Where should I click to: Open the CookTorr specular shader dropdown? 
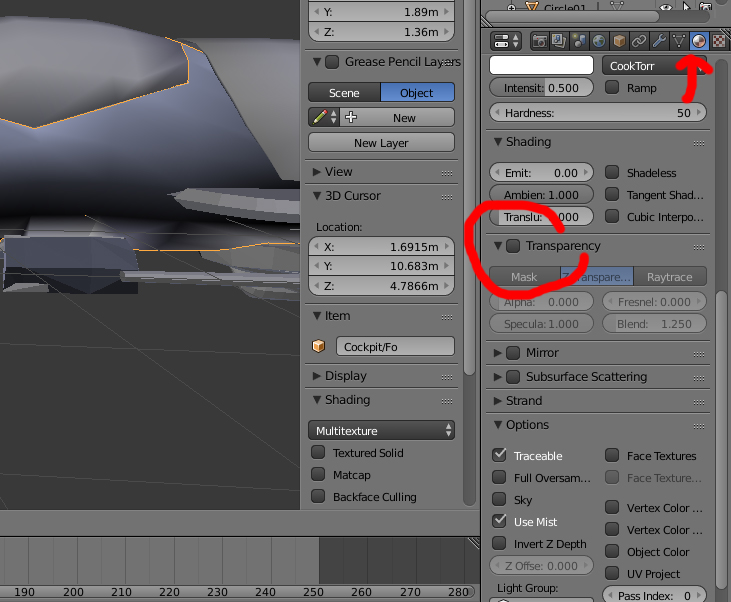pos(654,66)
